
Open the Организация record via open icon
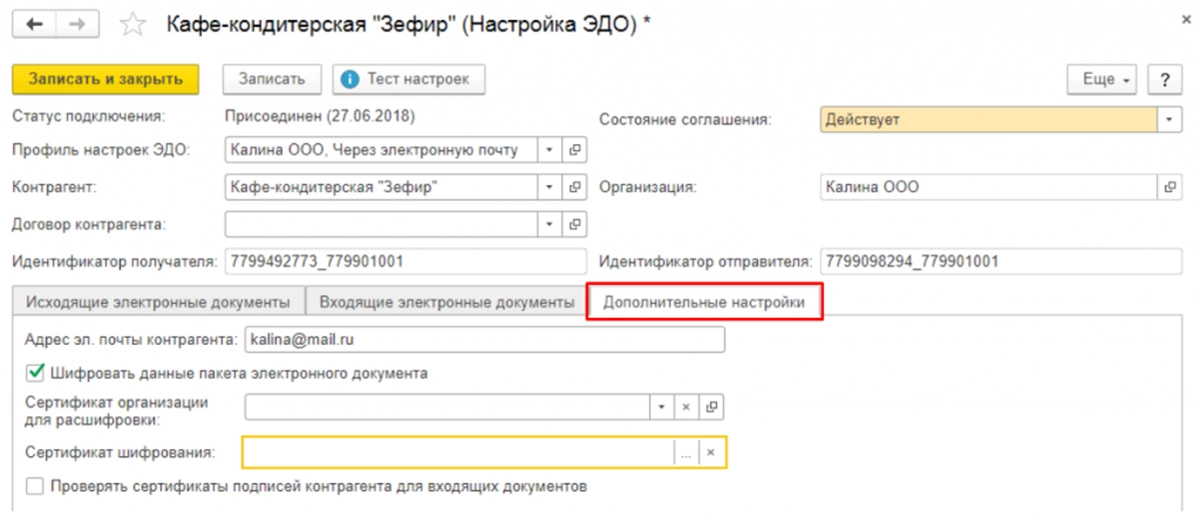point(1169,186)
